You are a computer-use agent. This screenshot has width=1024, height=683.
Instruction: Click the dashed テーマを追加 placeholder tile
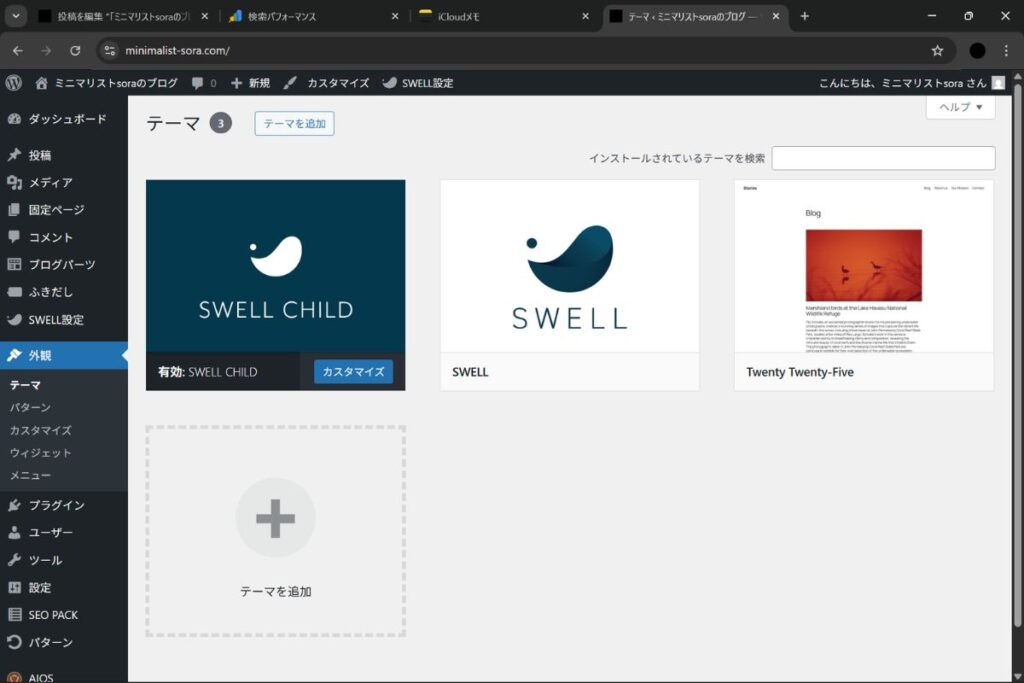click(276, 532)
